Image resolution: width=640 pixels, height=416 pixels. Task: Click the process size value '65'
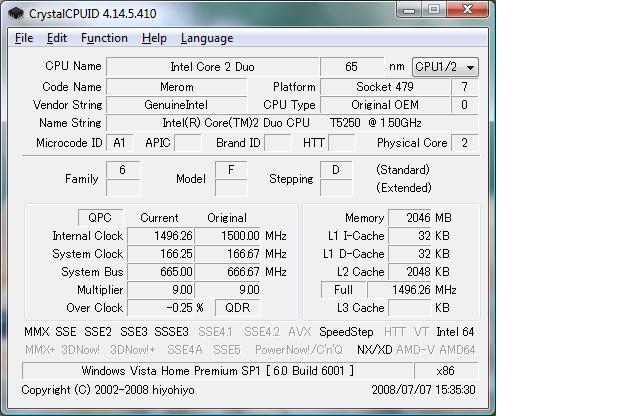(x=351, y=67)
